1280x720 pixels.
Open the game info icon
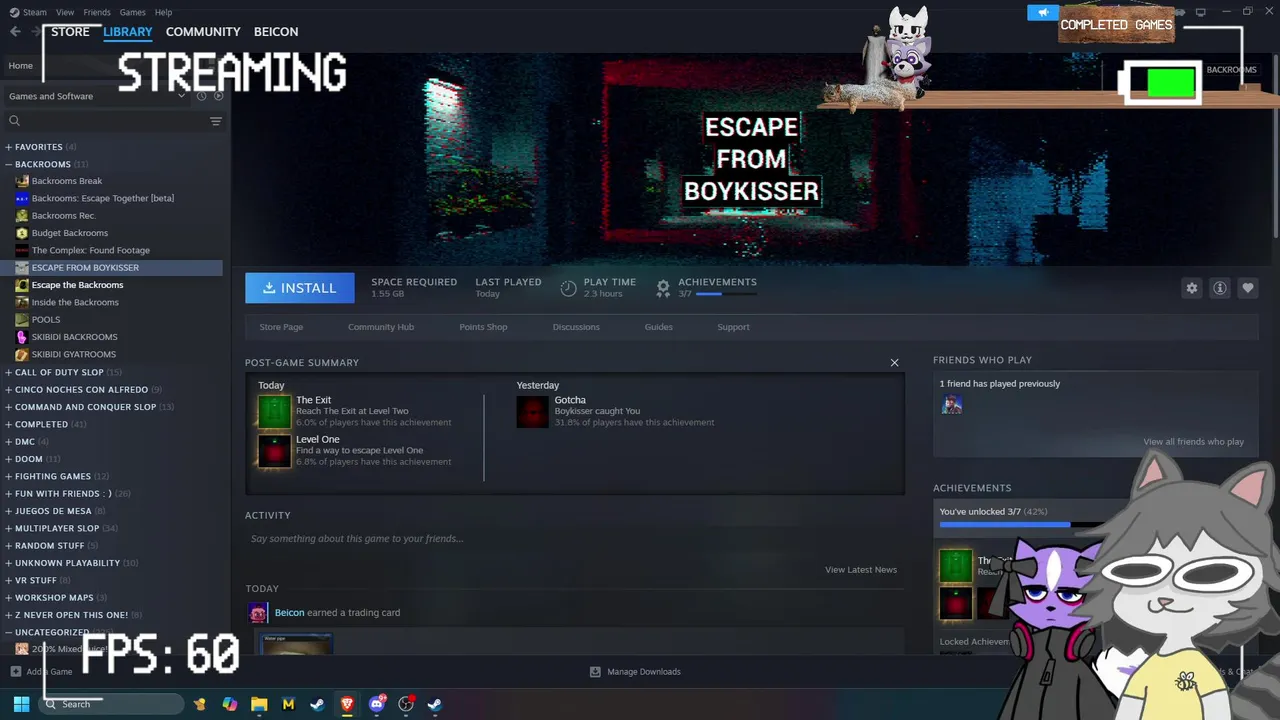(1220, 288)
